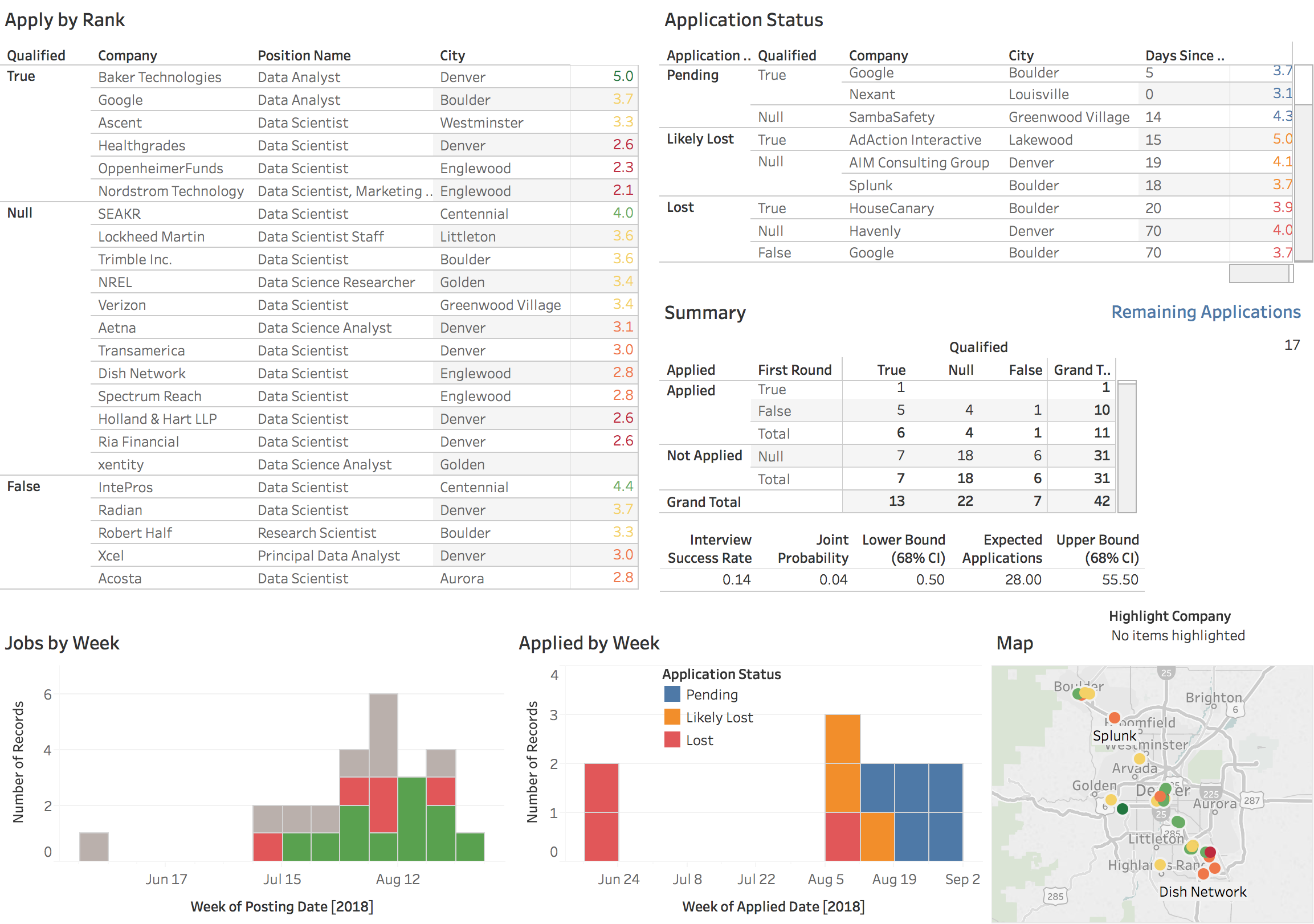Select the Havenly row
Screen dimensions: 1314x924
click(x=1022, y=231)
